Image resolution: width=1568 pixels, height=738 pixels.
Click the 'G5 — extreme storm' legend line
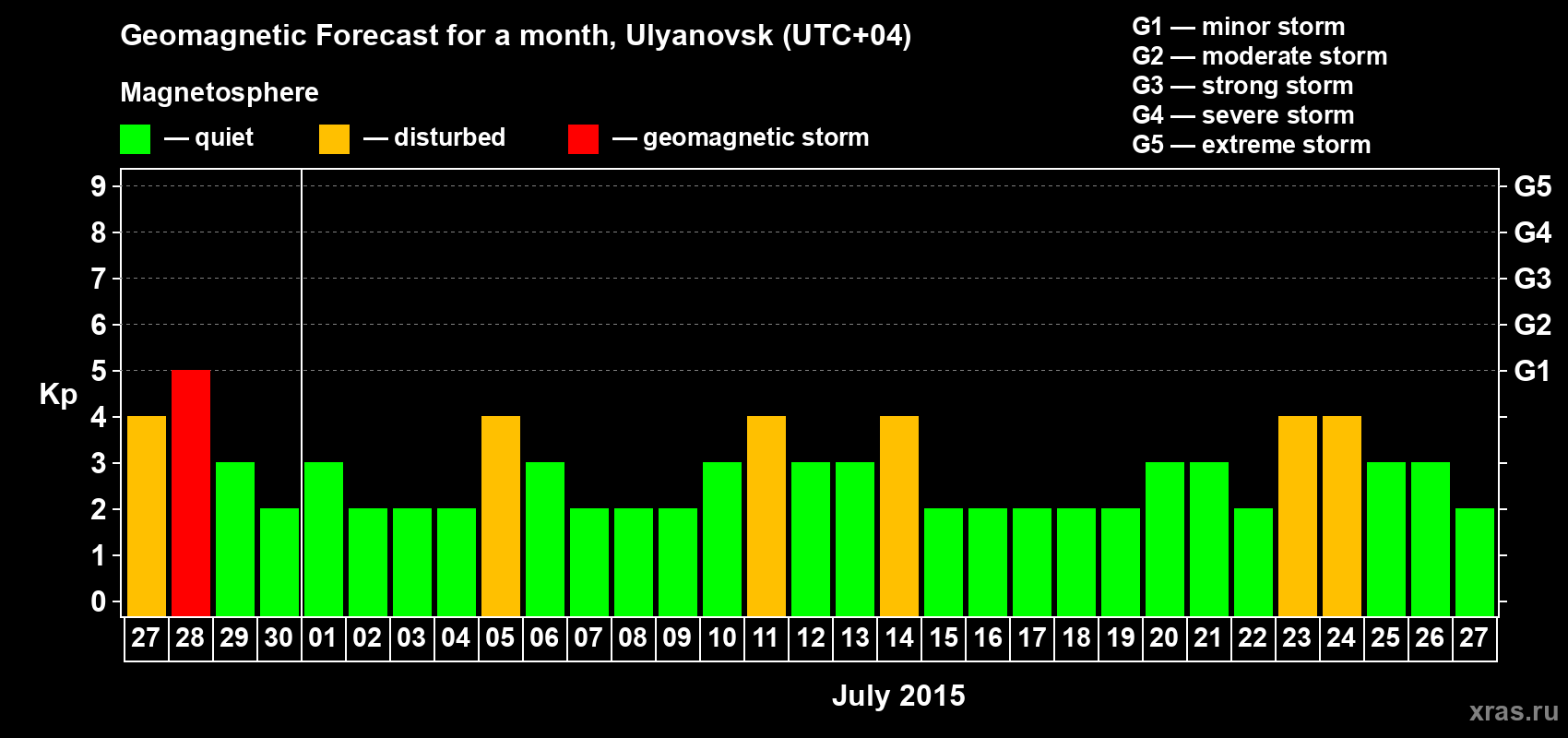point(1252,145)
